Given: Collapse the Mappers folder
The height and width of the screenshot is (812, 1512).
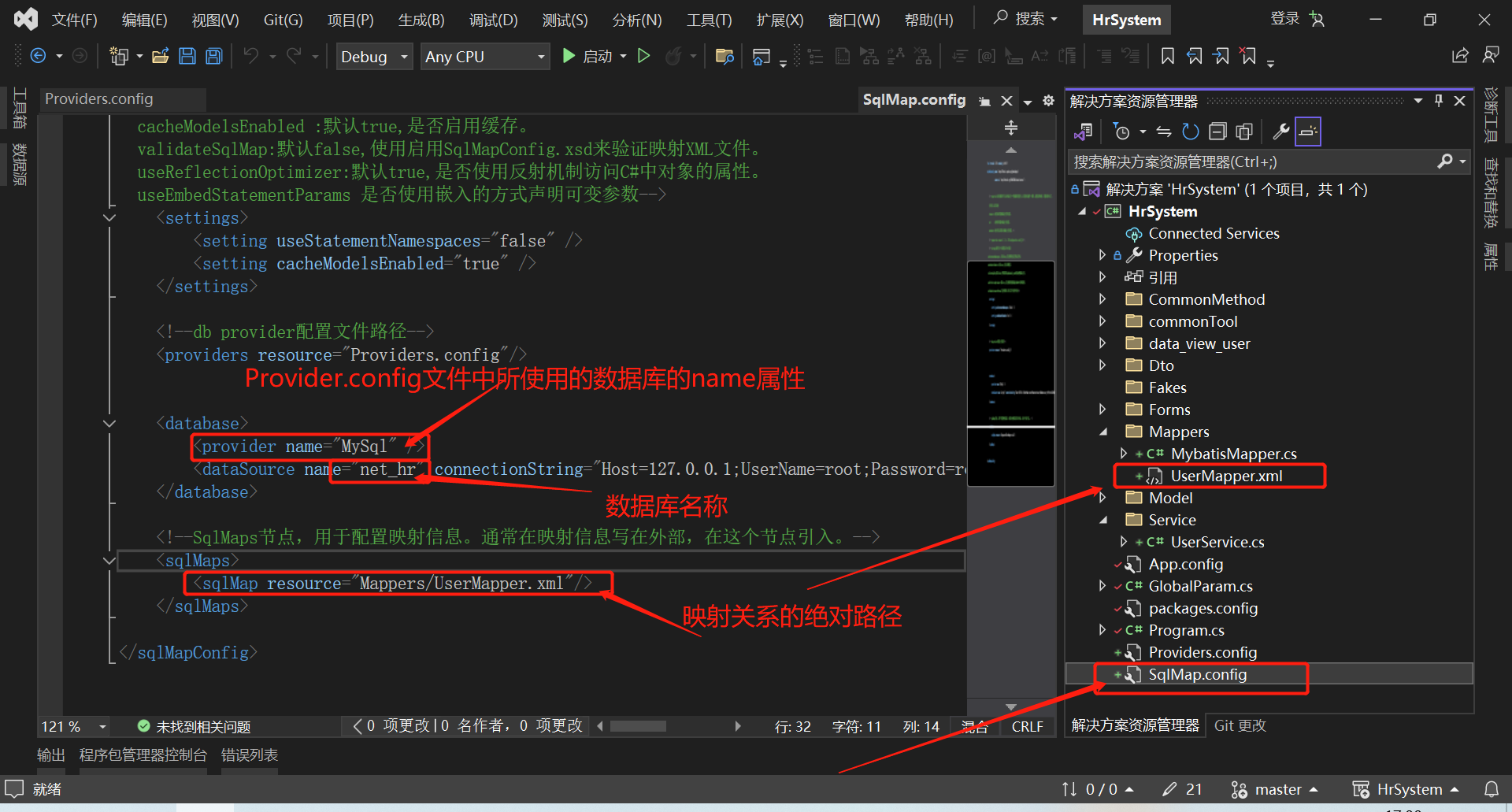Looking at the screenshot, I should [x=1104, y=432].
